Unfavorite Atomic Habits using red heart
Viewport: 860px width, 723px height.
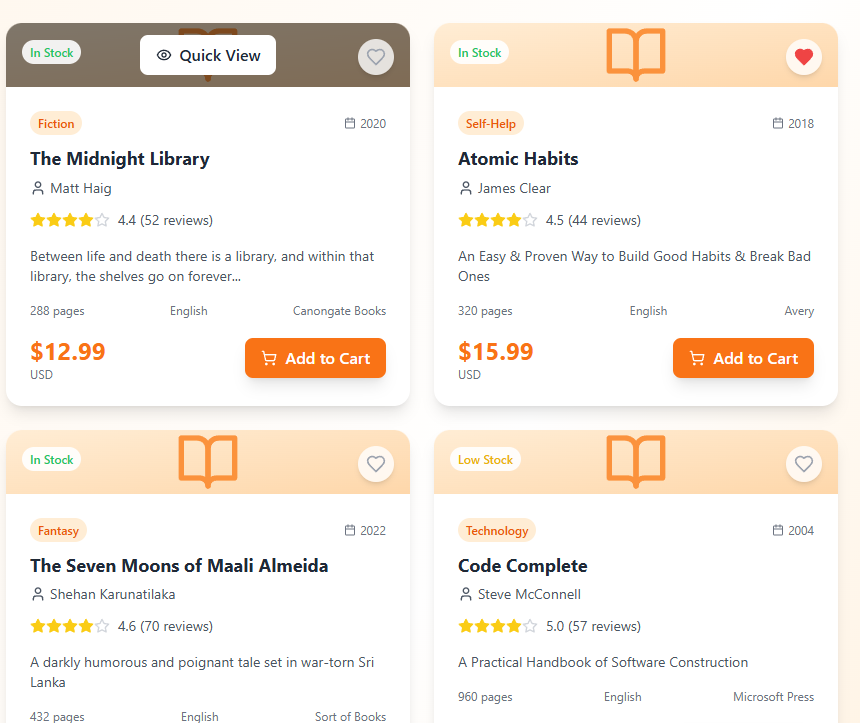click(x=804, y=57)
